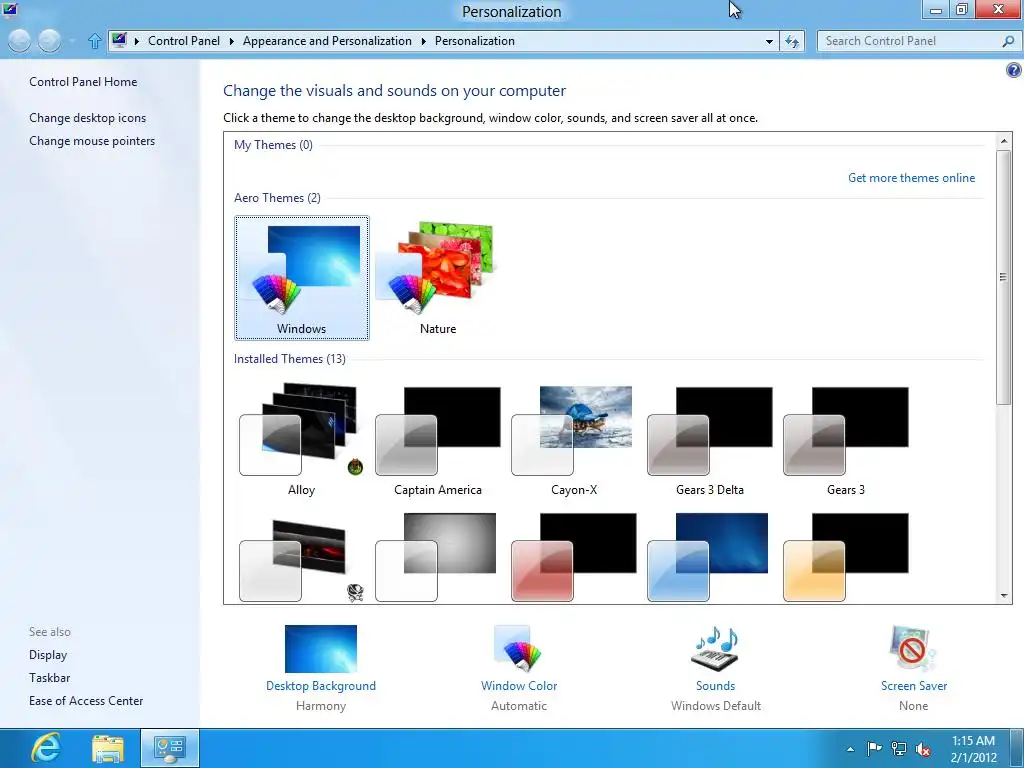Click the Forward navigation arrow
Screen dimensions: 1024x768
tap(50, 41)
